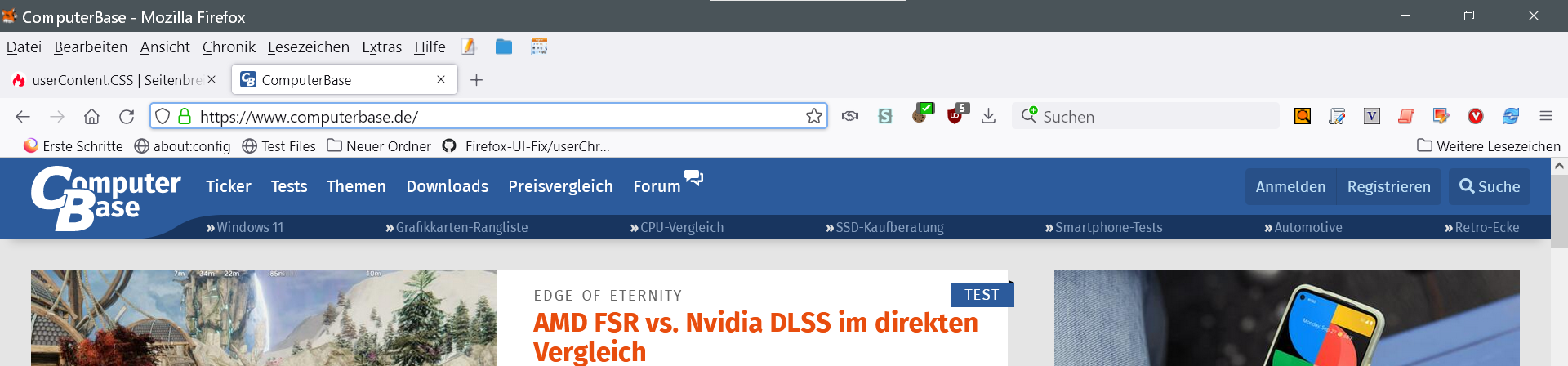Open the Firefox hamburger application menu
The width and height of the screenshot is (1568, 366).
coord(1546,116)
